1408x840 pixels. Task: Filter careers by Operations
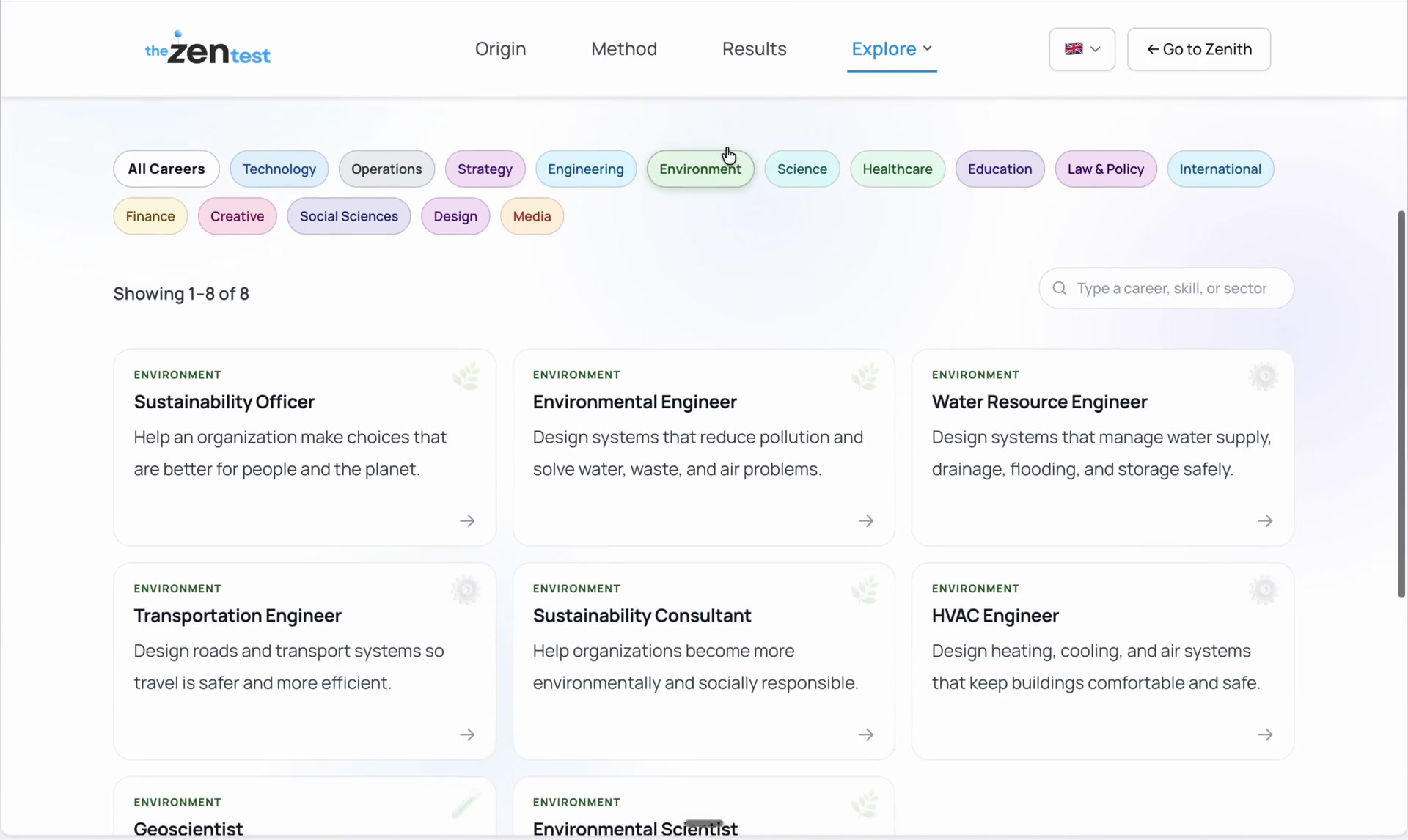coord(386,169)
